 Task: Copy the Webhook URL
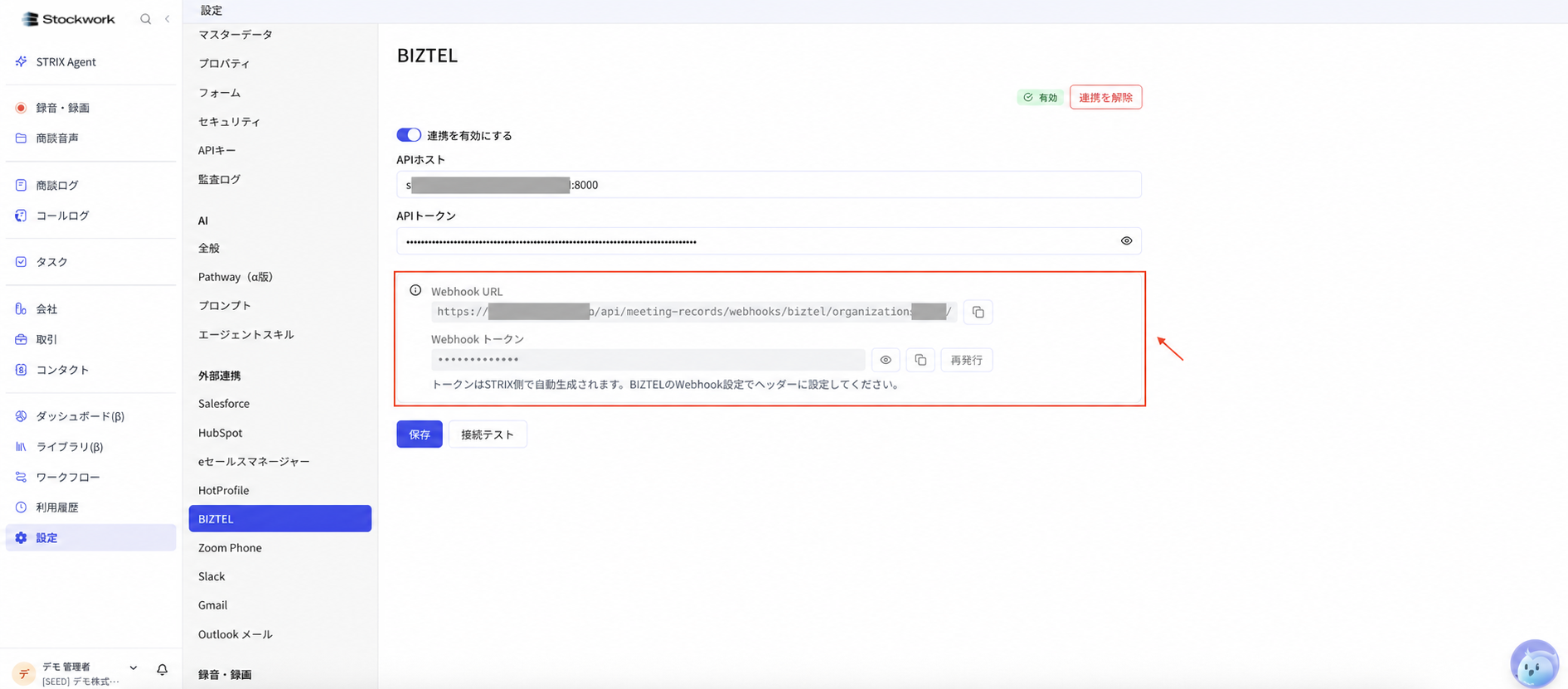click(x=978, y=312)
